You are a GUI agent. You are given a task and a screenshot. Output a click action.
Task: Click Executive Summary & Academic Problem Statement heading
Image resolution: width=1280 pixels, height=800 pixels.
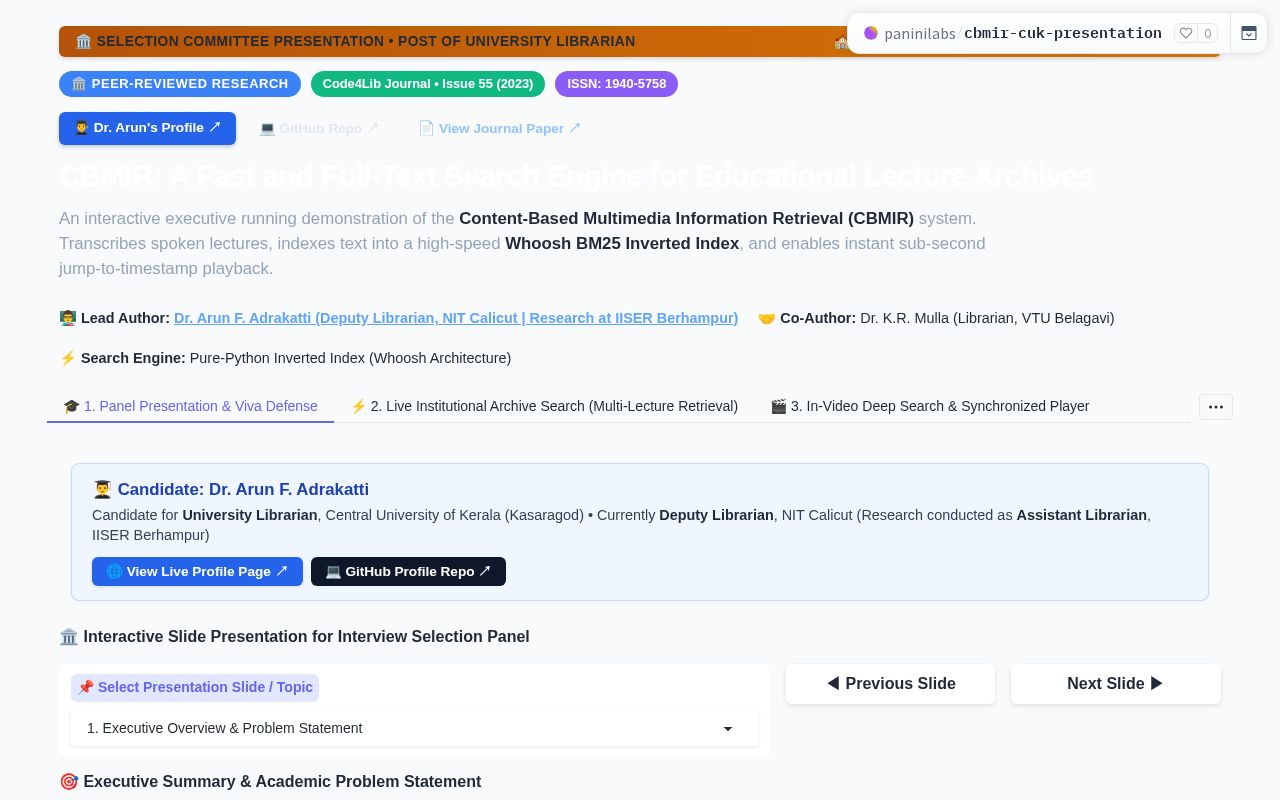click(x=270, y=782)
